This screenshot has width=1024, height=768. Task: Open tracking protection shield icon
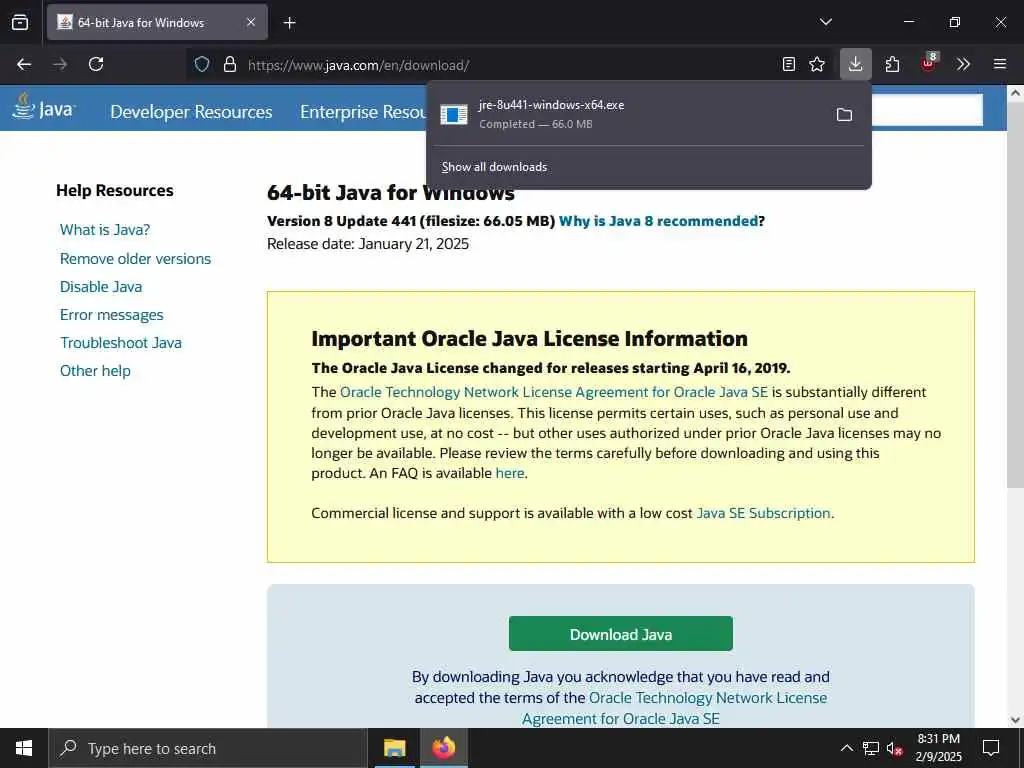point(202,64)
